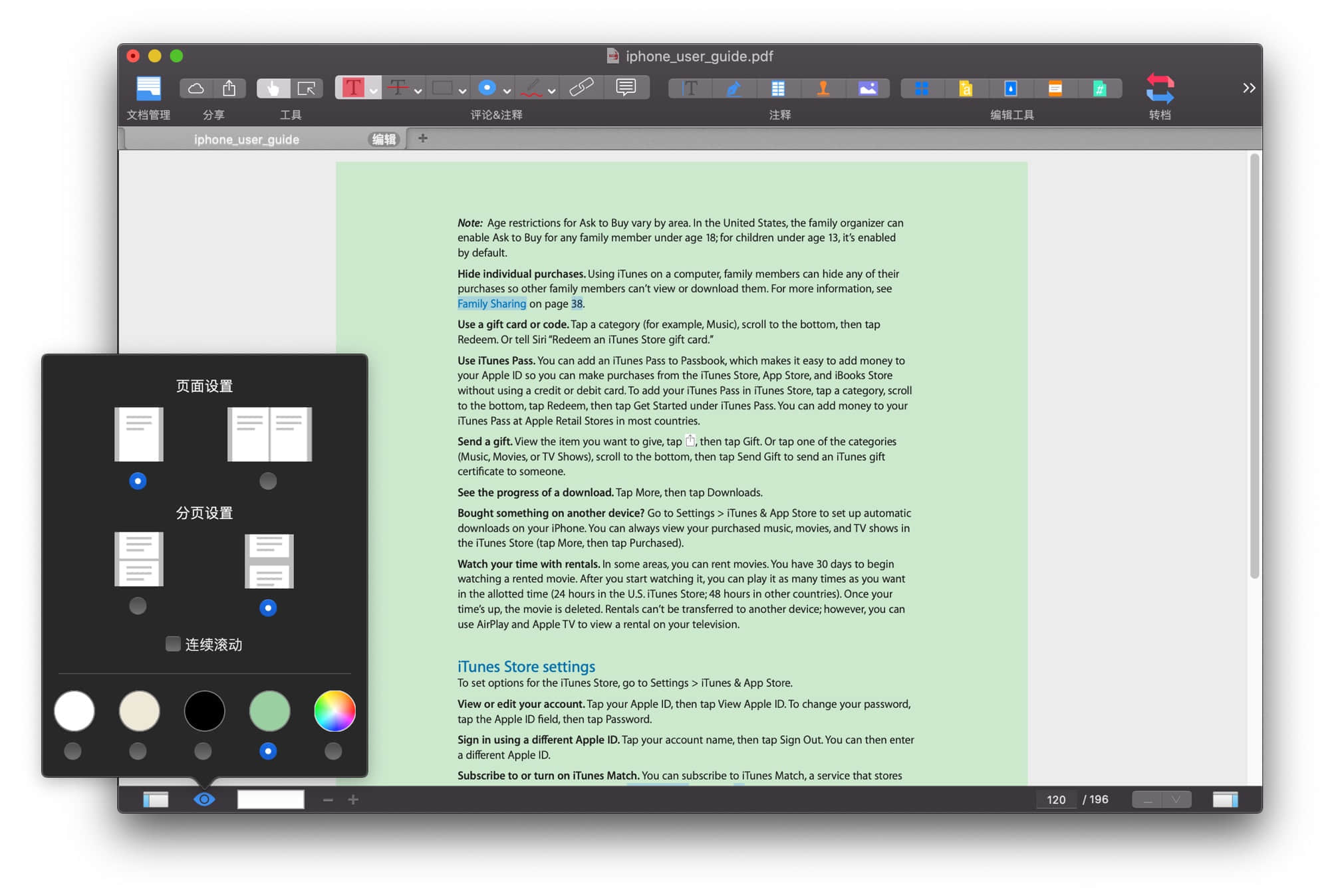This screenshot has height=896, width=1326.
Task: Click the convert file arrows icon
Action: coord(1160,88)
